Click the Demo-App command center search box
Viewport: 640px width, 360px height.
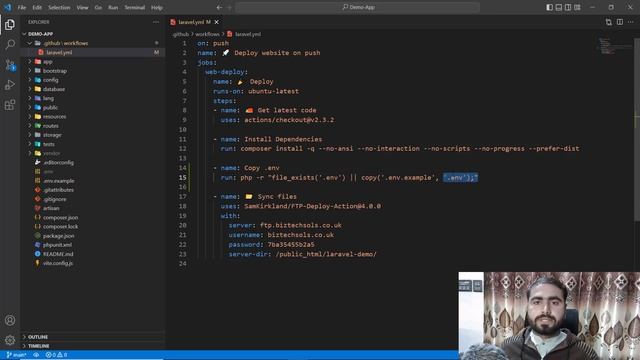358,7
